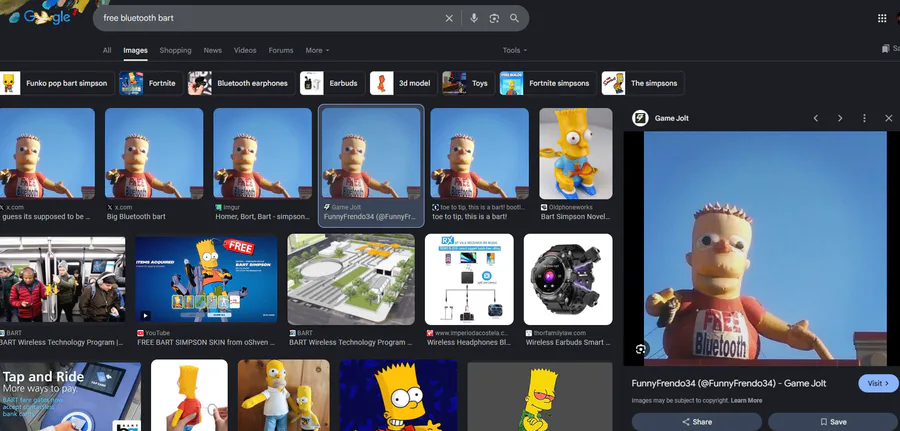
Task: Click 'thorfamilylaw.com' source label
Action: tap(559, 333)
